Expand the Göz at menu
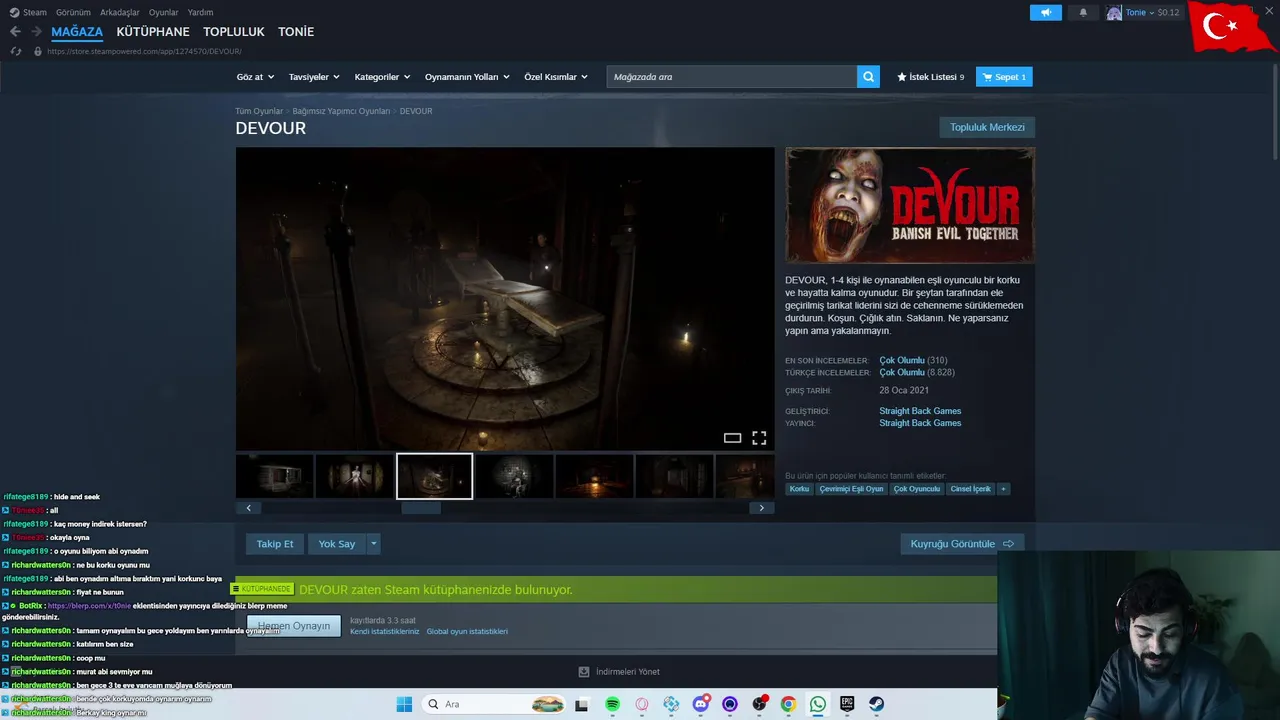The height and width of the screenshot is (720, 1280). (254, 77)
